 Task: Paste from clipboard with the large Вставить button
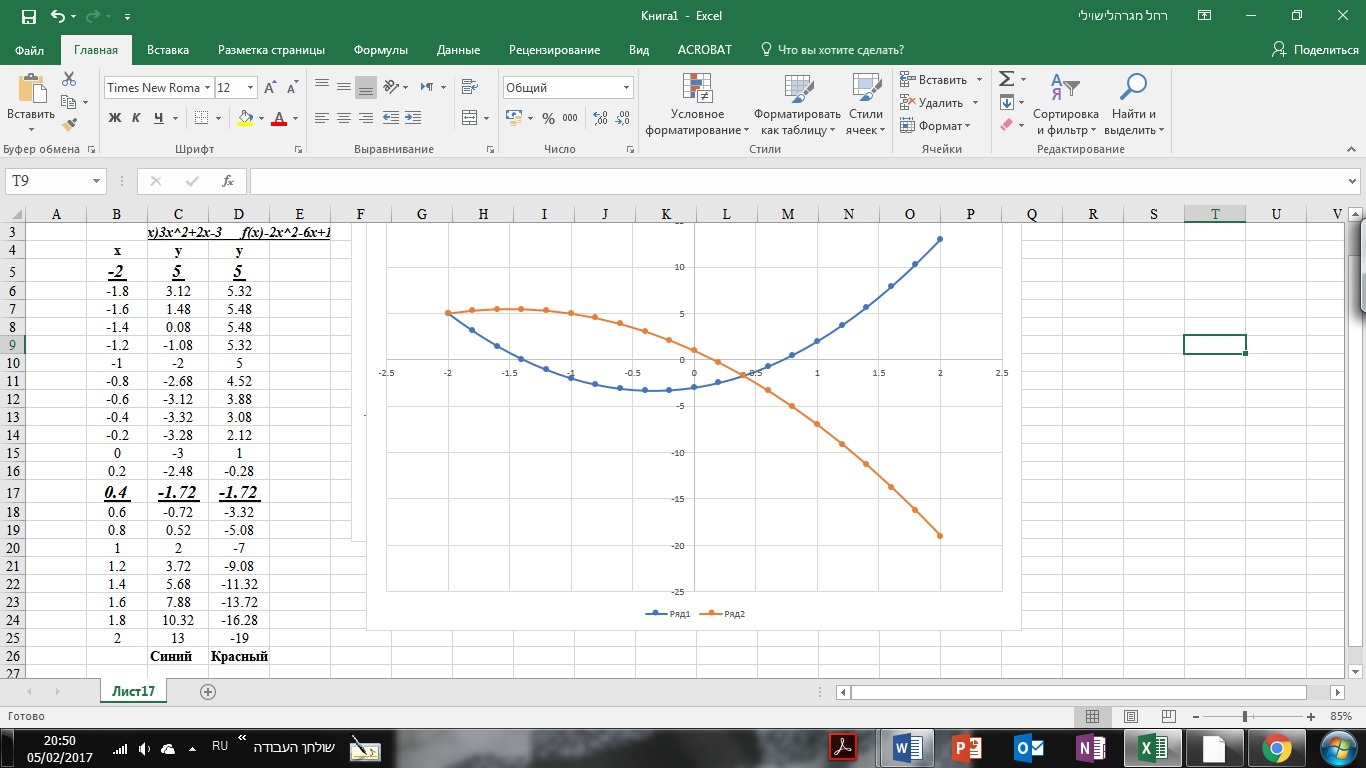point(30,103)
